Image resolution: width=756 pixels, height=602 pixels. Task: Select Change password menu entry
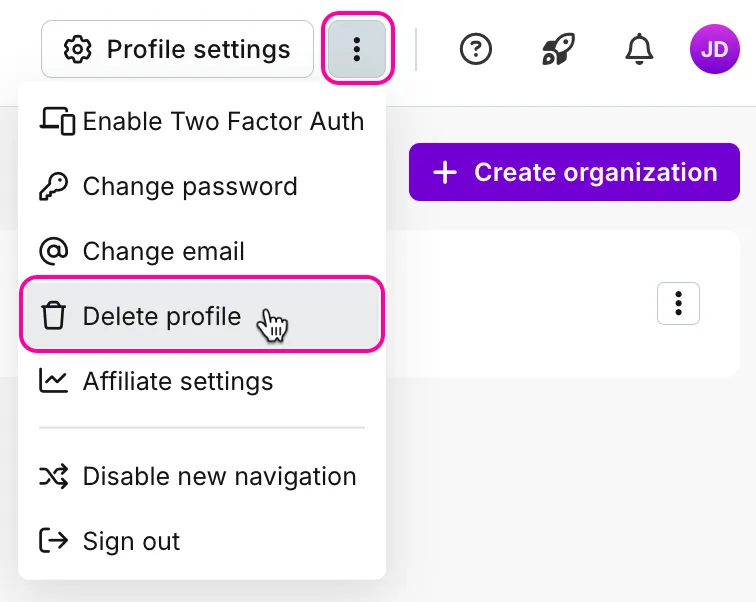click(x=202, y=186)
